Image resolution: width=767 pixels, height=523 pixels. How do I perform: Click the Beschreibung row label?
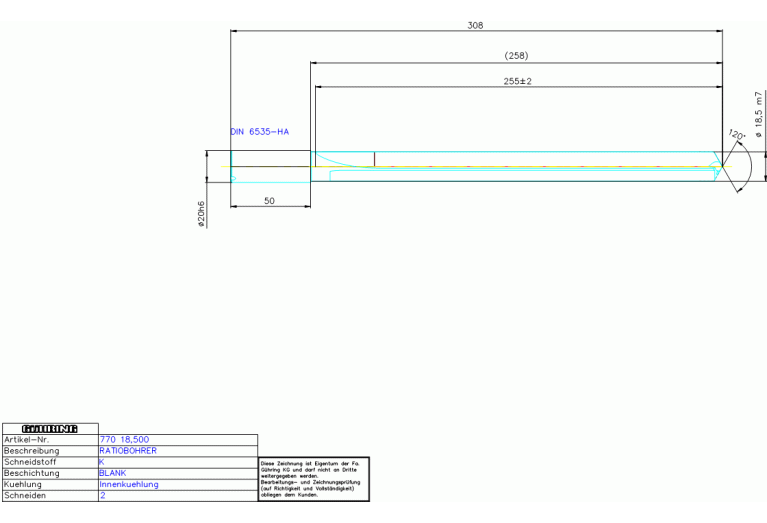[32, 451]
